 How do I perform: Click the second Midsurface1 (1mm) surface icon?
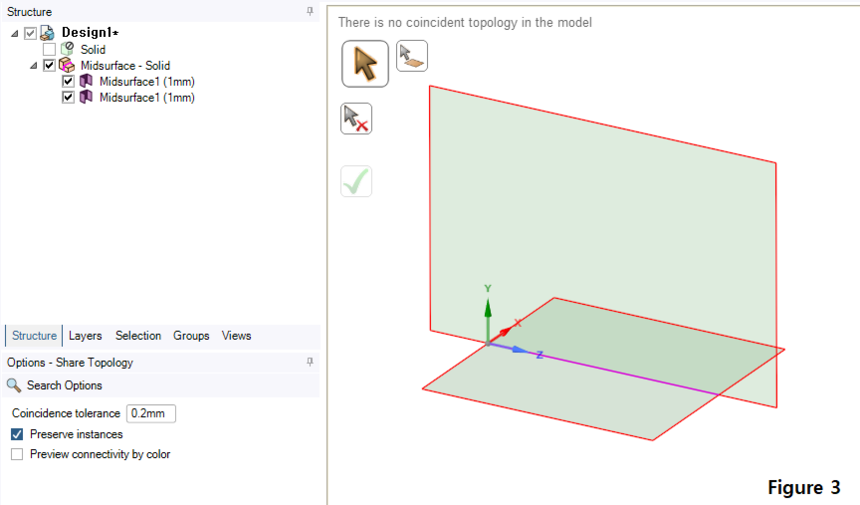[x=86, y=97]
